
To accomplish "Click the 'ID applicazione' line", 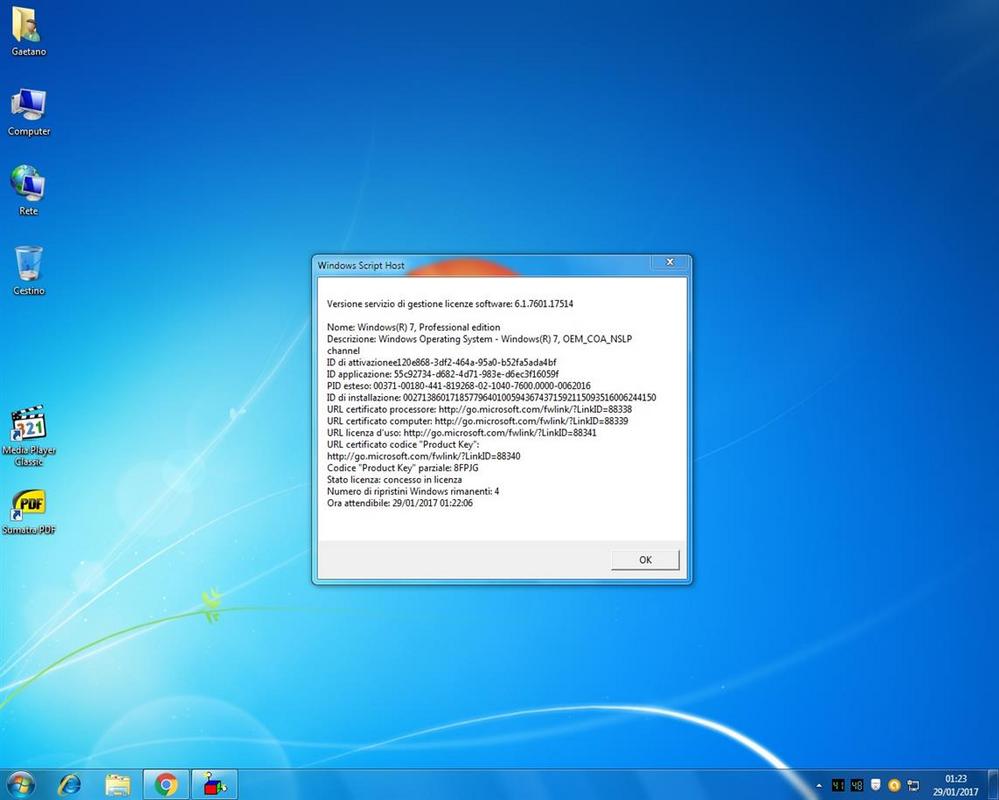I will (443, 374).
